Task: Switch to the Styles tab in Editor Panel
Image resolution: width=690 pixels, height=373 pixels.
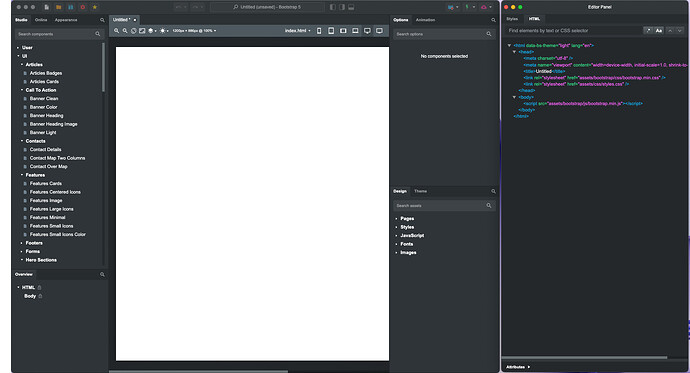Action: coord(512,19)
